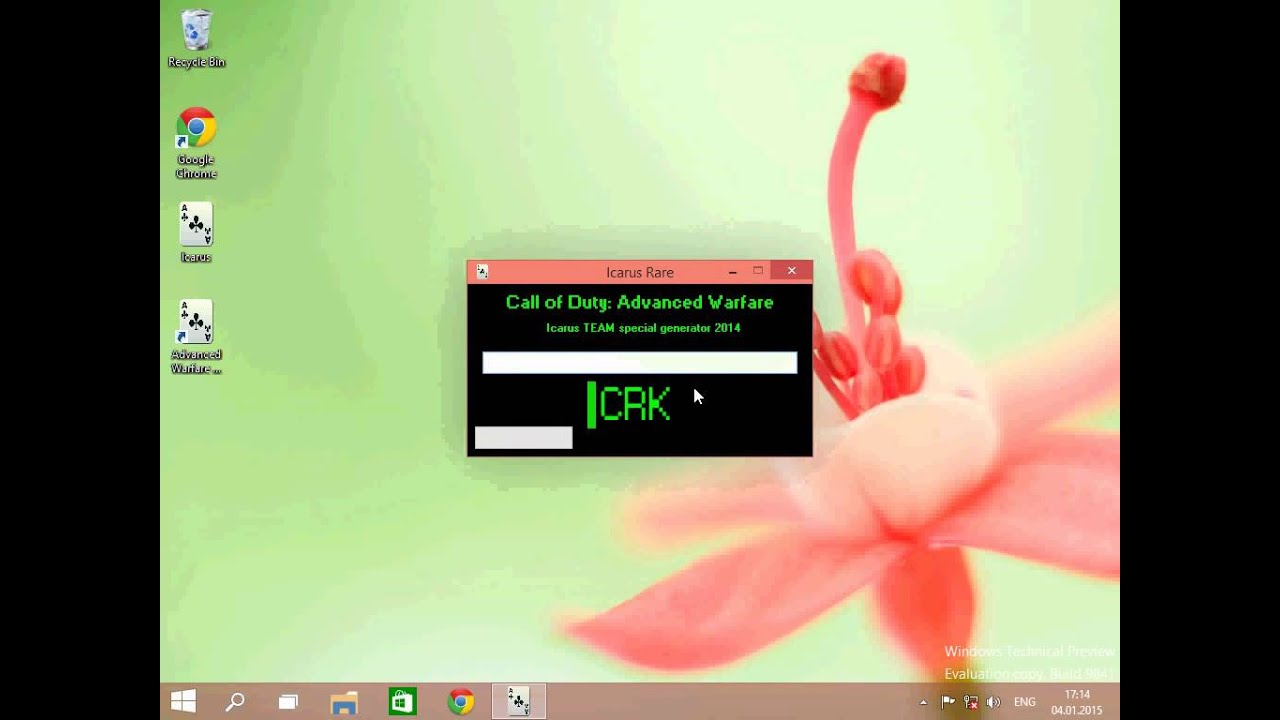Click the "Icarus TEAM special generator 2014" text
The height and width of the screenshot is (720, 1280).
pyautogui.click(x=643, y=328)
